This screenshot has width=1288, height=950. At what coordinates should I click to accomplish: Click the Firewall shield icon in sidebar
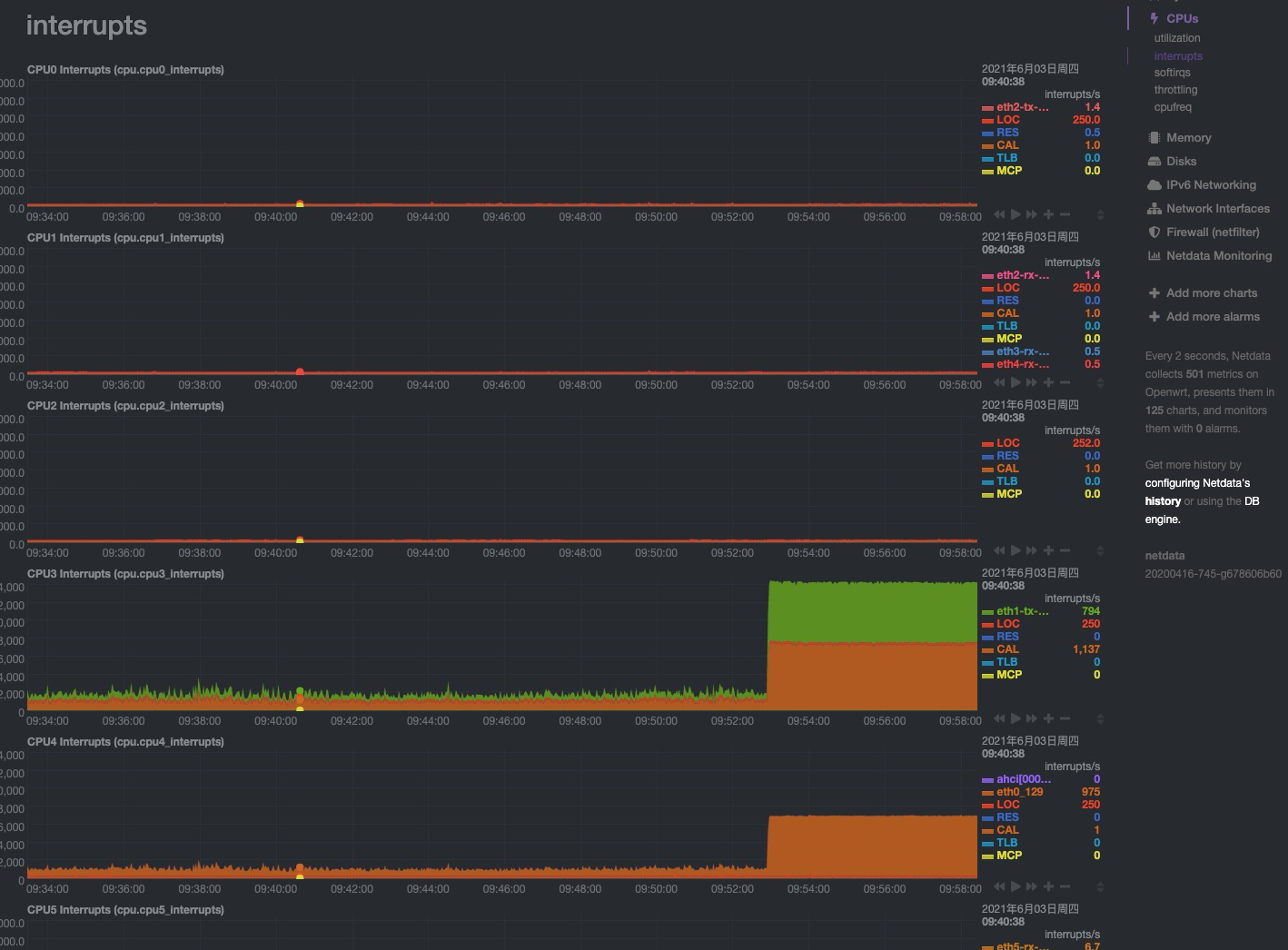(x=1154, y=233)
